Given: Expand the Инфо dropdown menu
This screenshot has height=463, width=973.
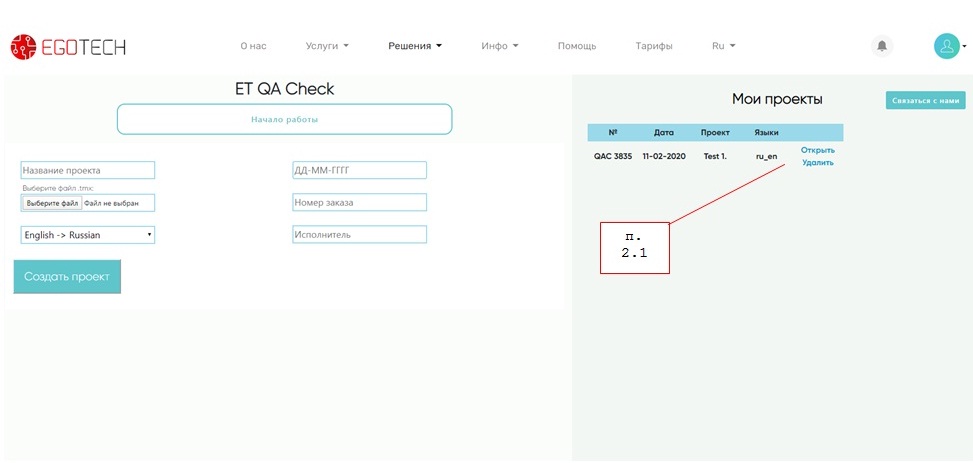Looking at the screenshot, I should pos(499,46).
